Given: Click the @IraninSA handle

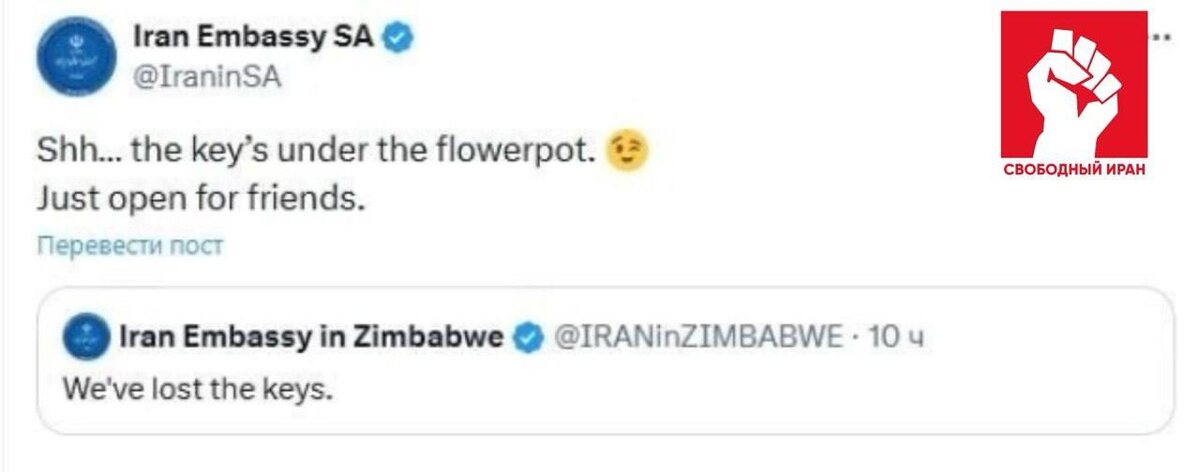Looking at the screenshot, I should coord(207,78).
